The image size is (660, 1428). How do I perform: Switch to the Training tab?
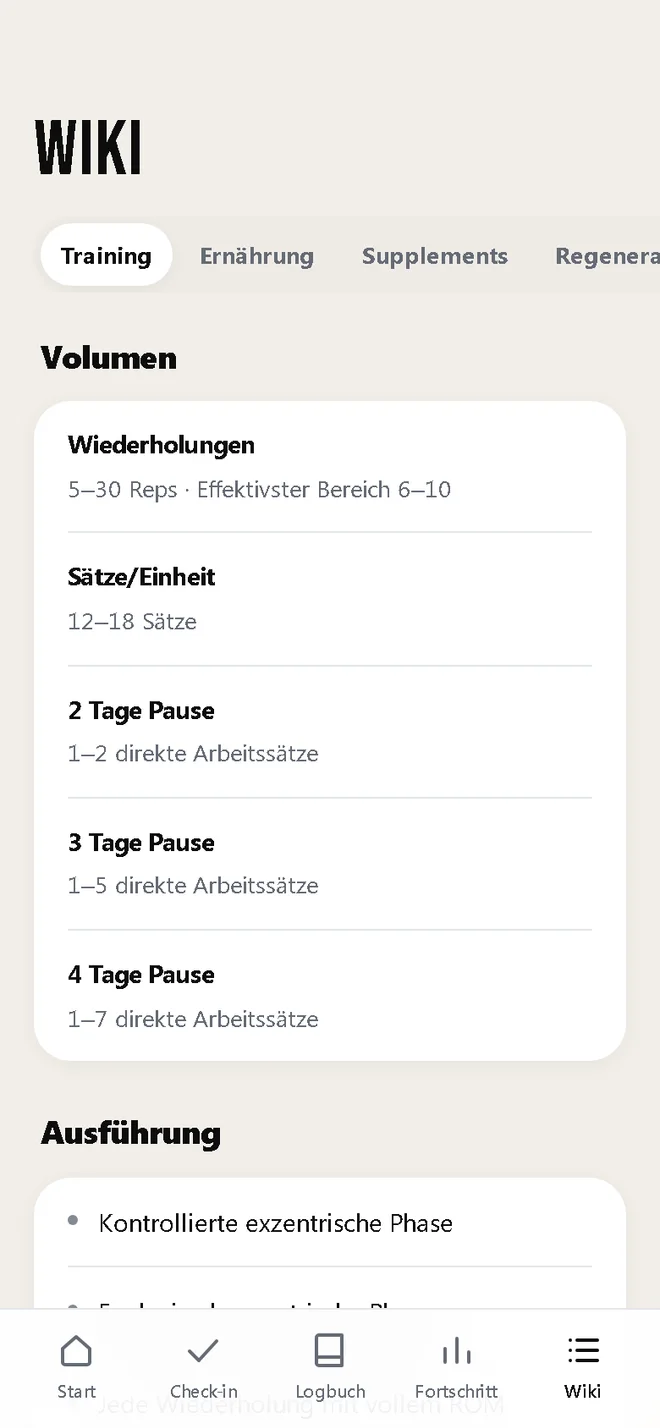106,255
